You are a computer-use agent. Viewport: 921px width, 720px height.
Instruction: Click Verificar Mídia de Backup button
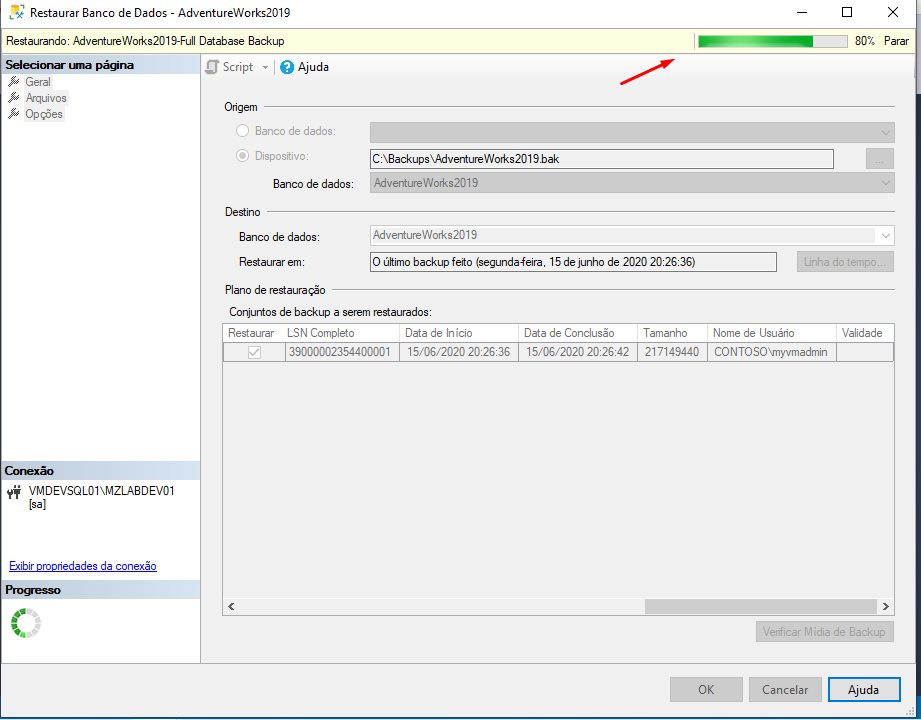pos(825,632)
